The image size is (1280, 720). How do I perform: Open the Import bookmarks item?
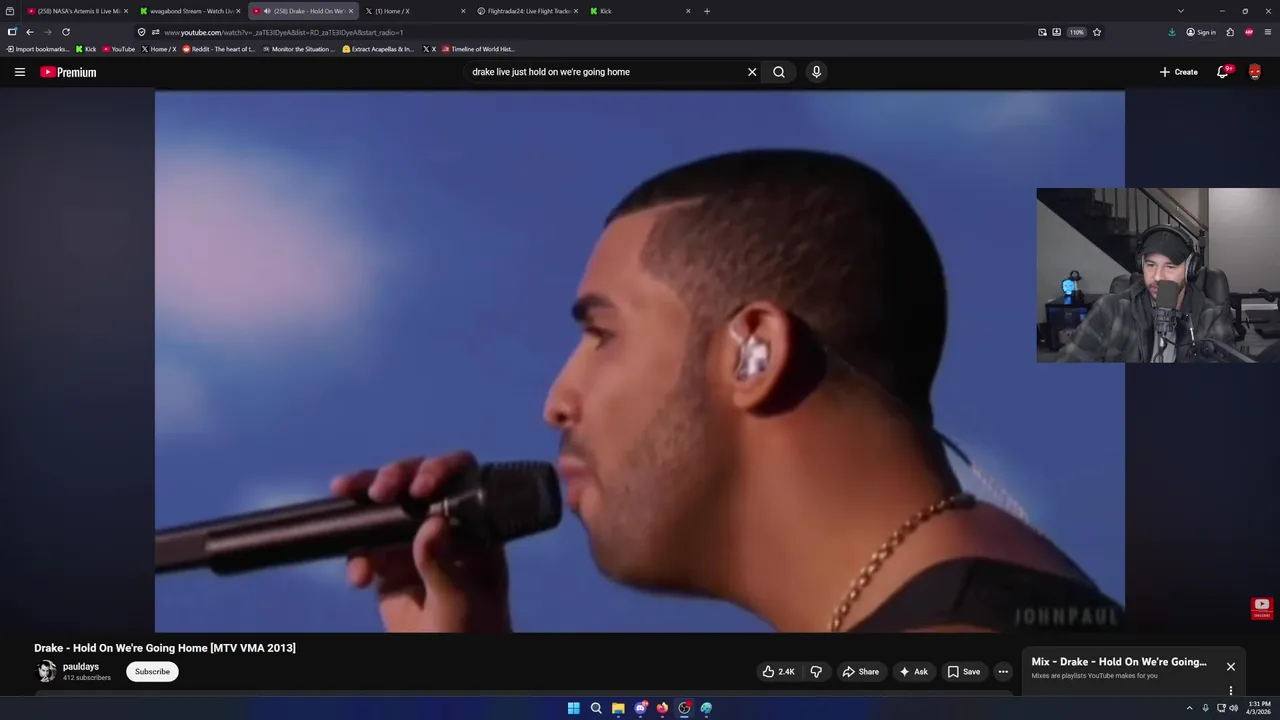[38, 49]
